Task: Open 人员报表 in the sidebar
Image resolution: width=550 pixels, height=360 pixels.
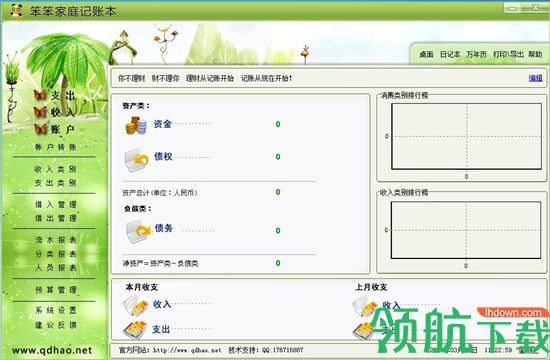Action: (56, 268)
